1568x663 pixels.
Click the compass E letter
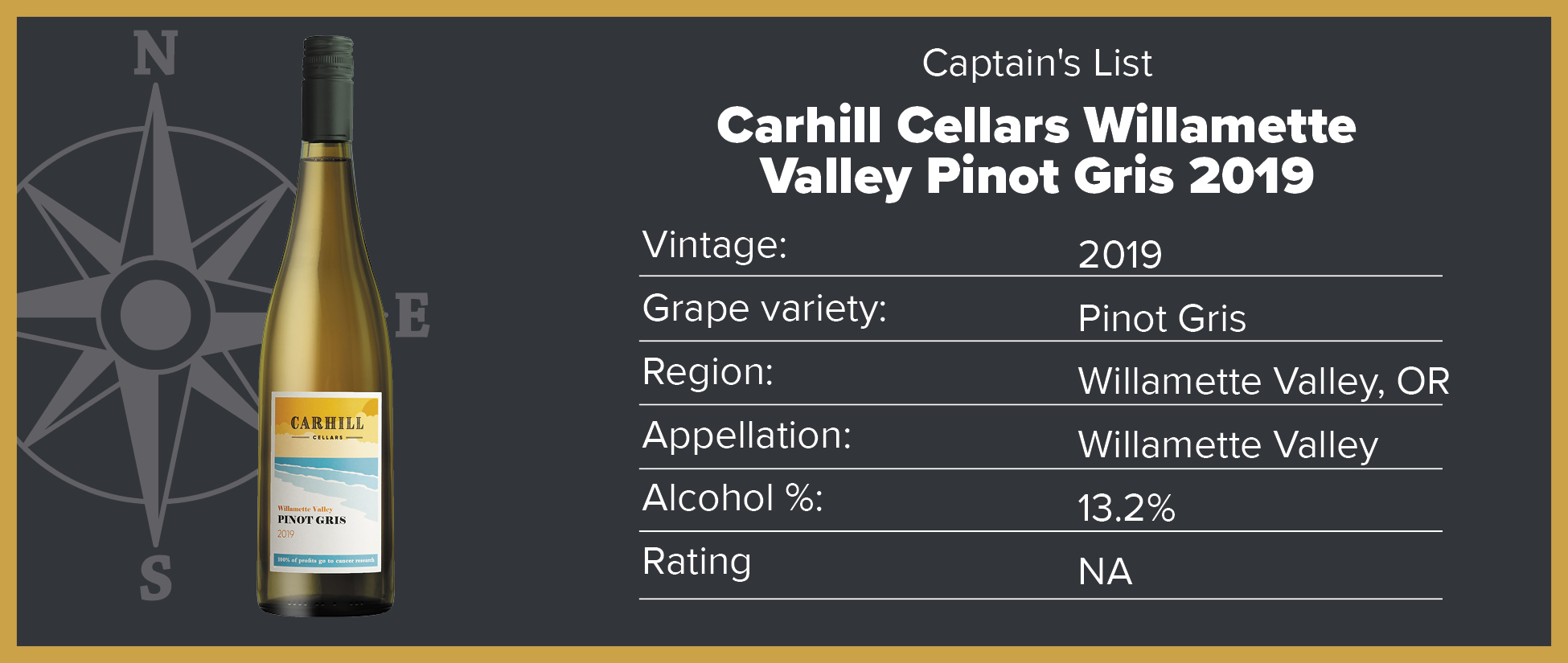[x=413, y=315]
